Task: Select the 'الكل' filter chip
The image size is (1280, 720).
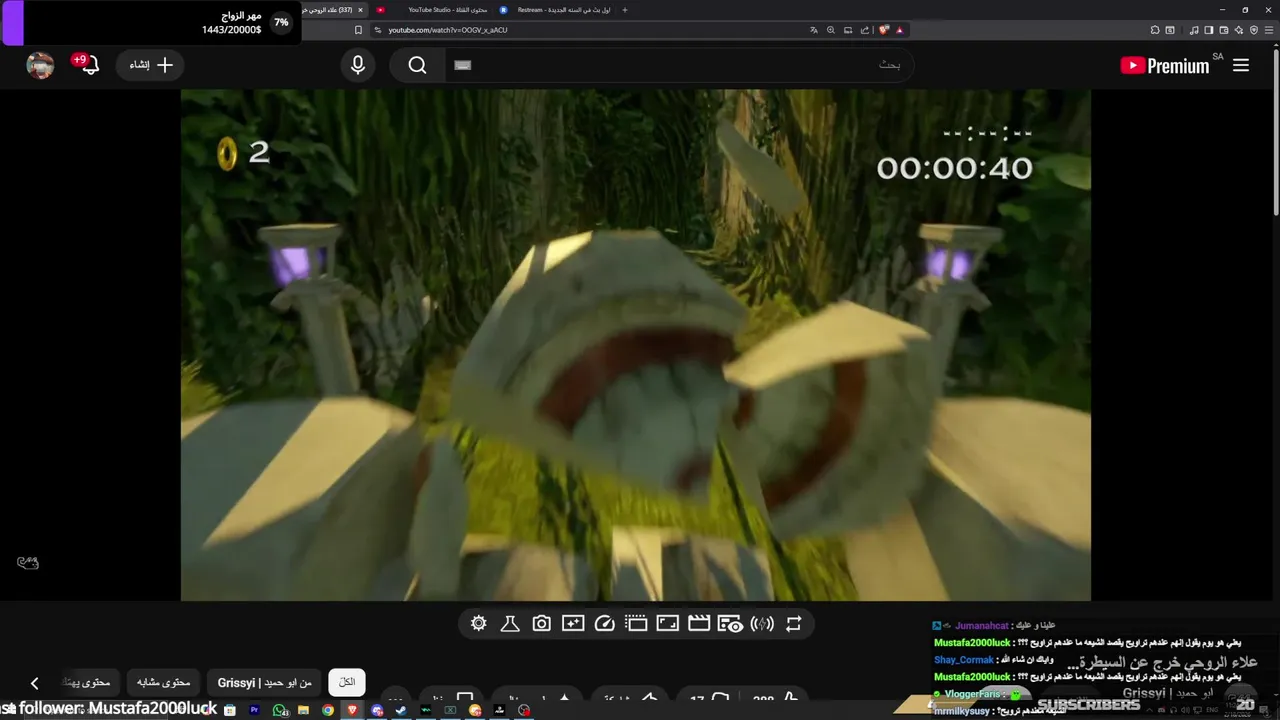Action: [x=347, y=682]
